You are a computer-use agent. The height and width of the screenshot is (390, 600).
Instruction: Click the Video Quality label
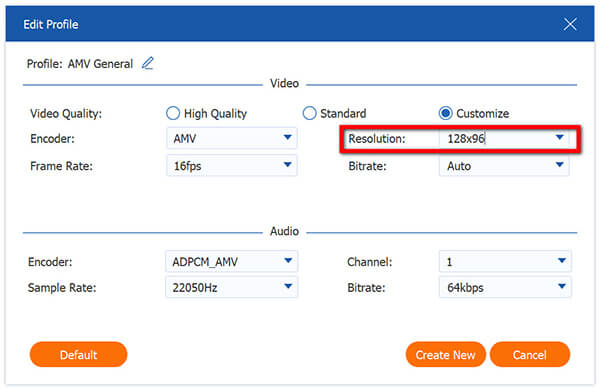click(x=66, y=114)
